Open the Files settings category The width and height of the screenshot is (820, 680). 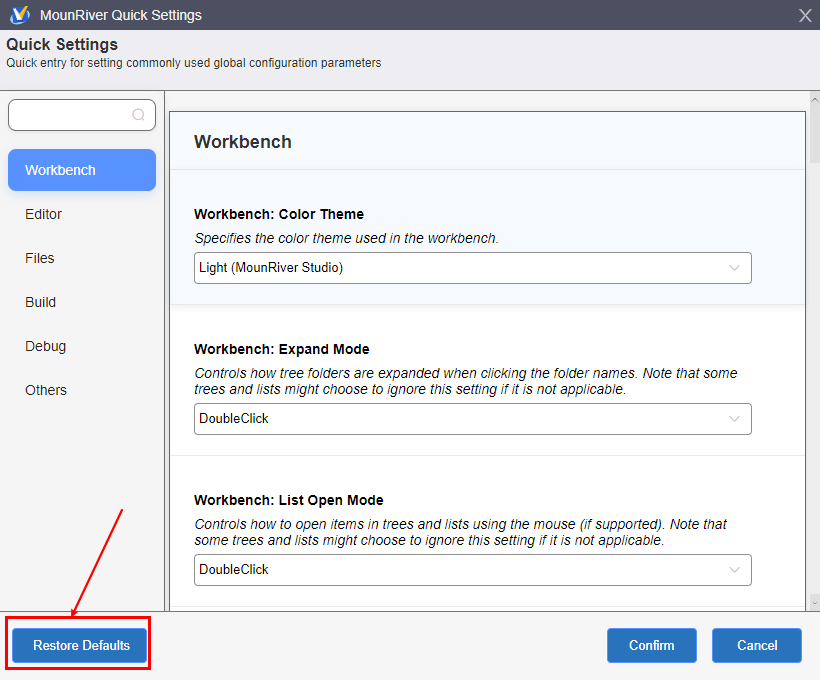(x=40, y=258)
